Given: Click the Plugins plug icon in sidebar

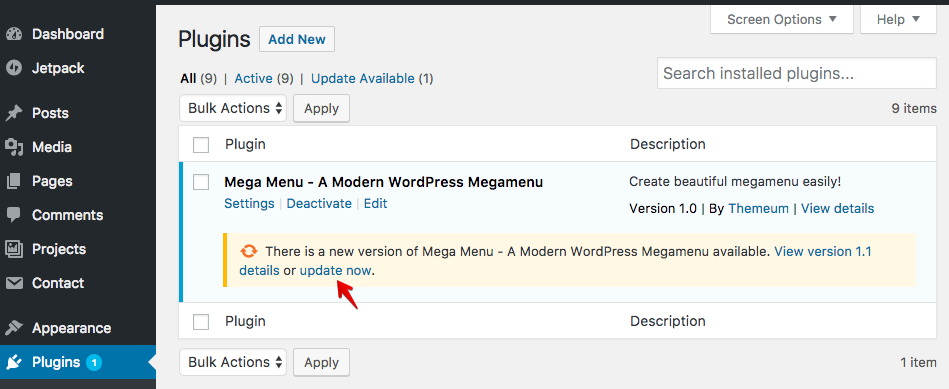Looking at the screenshot, I should 14,362.
